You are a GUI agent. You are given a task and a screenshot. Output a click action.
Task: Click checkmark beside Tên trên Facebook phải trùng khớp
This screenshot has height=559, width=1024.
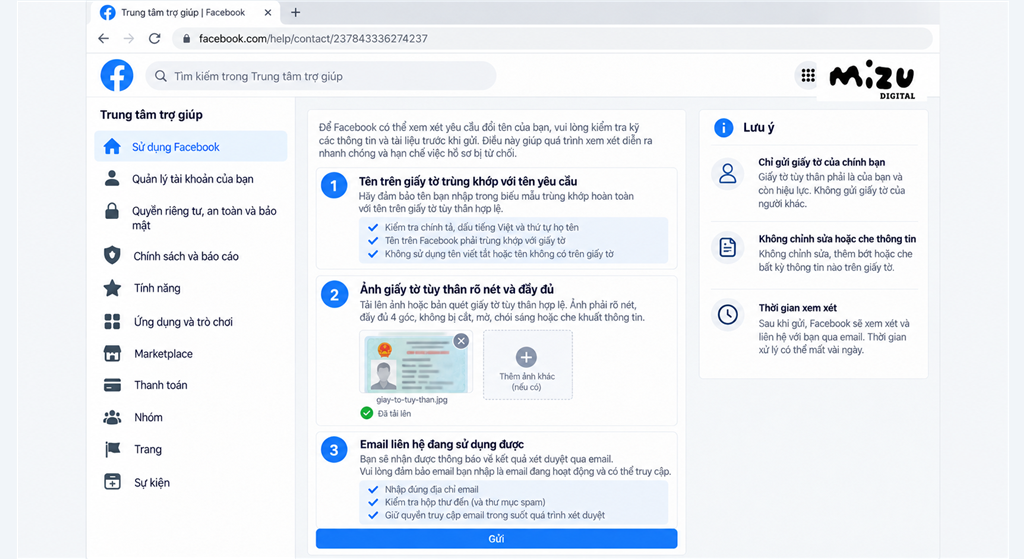pyautogui.click(x=373, y=240)
